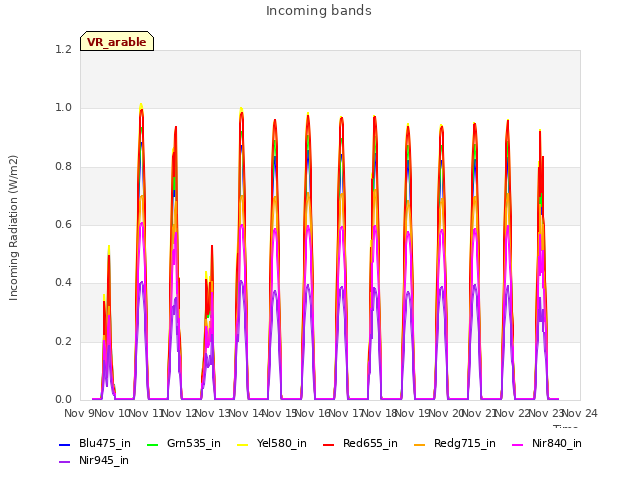The image size is (640, 480).
Task: Click the 0.8 y-axis tick label
Action: point(63,167)
